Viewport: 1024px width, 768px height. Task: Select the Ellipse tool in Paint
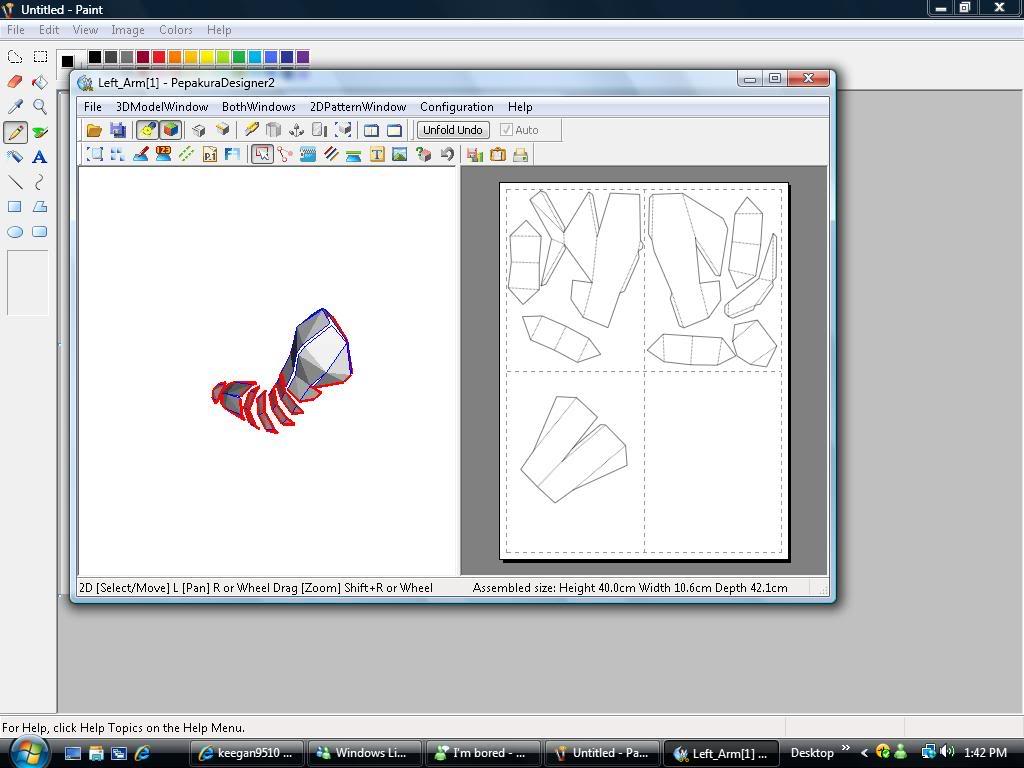click(15, 232)
